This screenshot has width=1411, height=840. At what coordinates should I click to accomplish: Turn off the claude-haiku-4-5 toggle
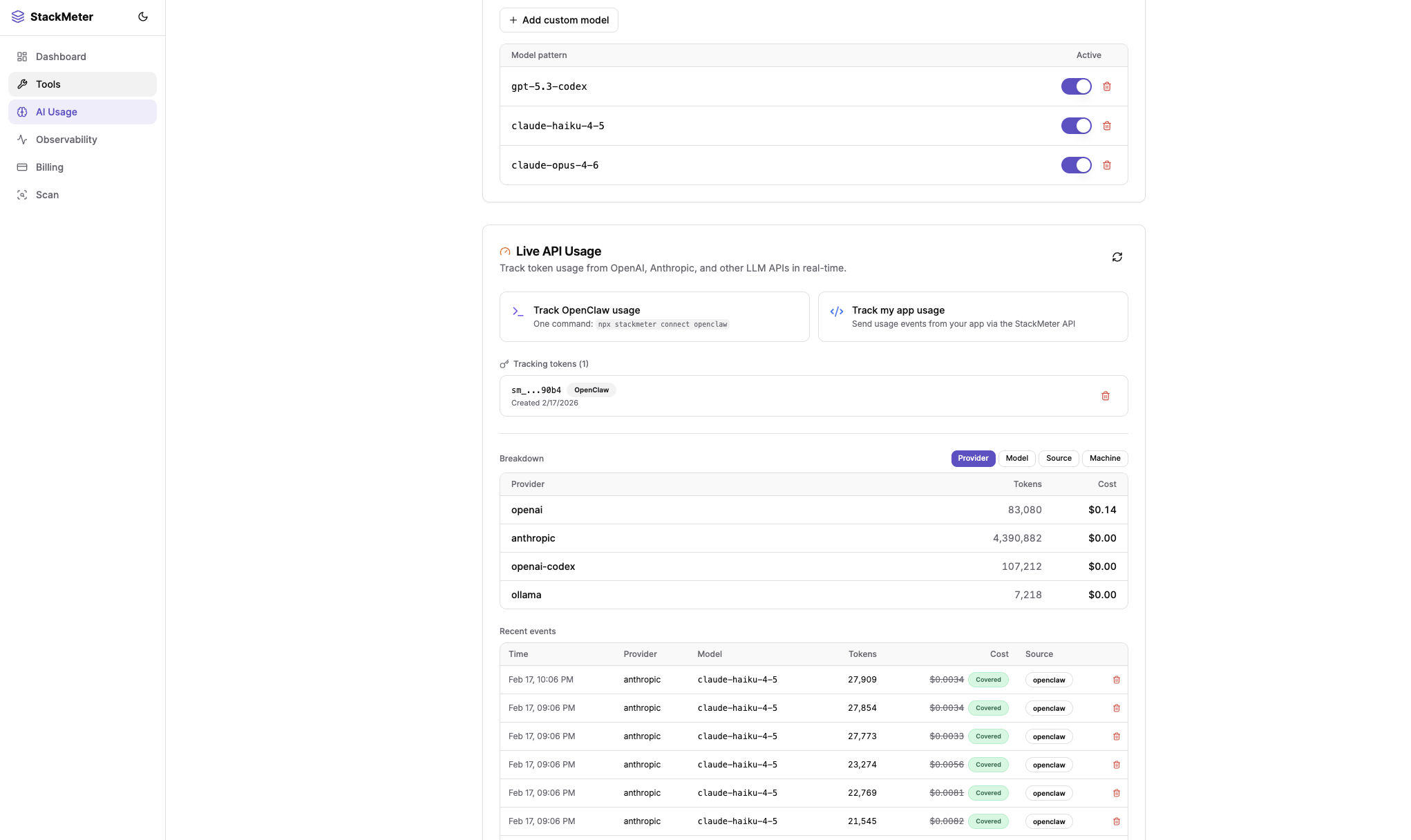coord(1076,126)
